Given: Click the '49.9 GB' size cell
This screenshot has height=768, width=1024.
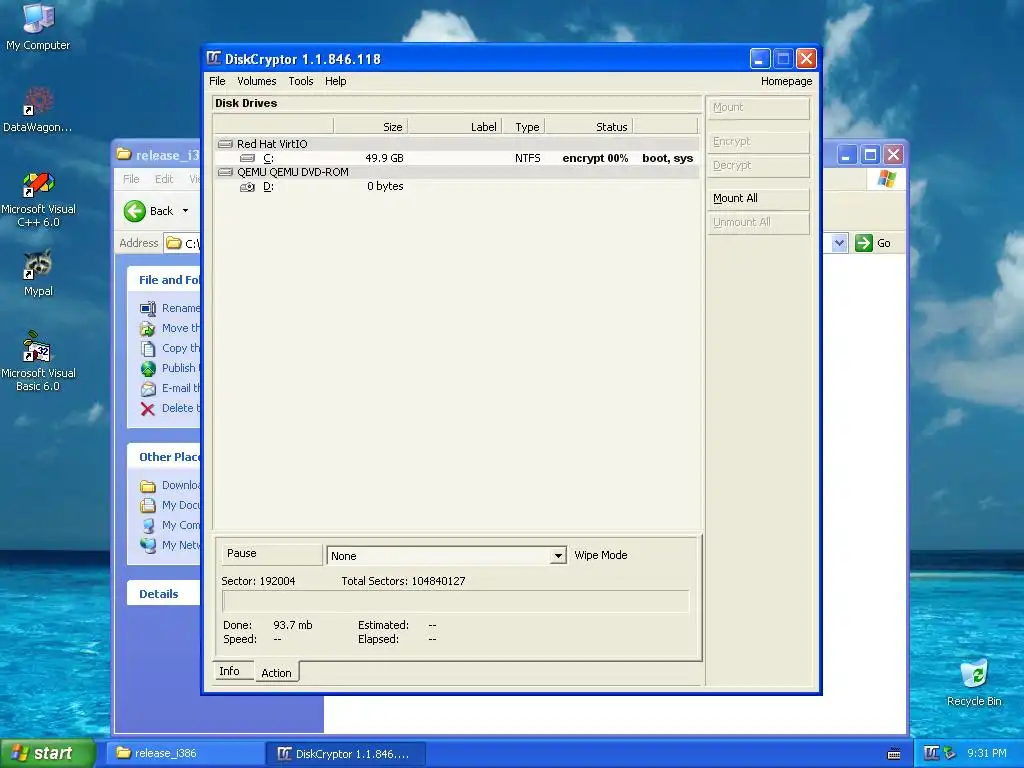Looking at the screenshot, I should (x=384, y=158).
